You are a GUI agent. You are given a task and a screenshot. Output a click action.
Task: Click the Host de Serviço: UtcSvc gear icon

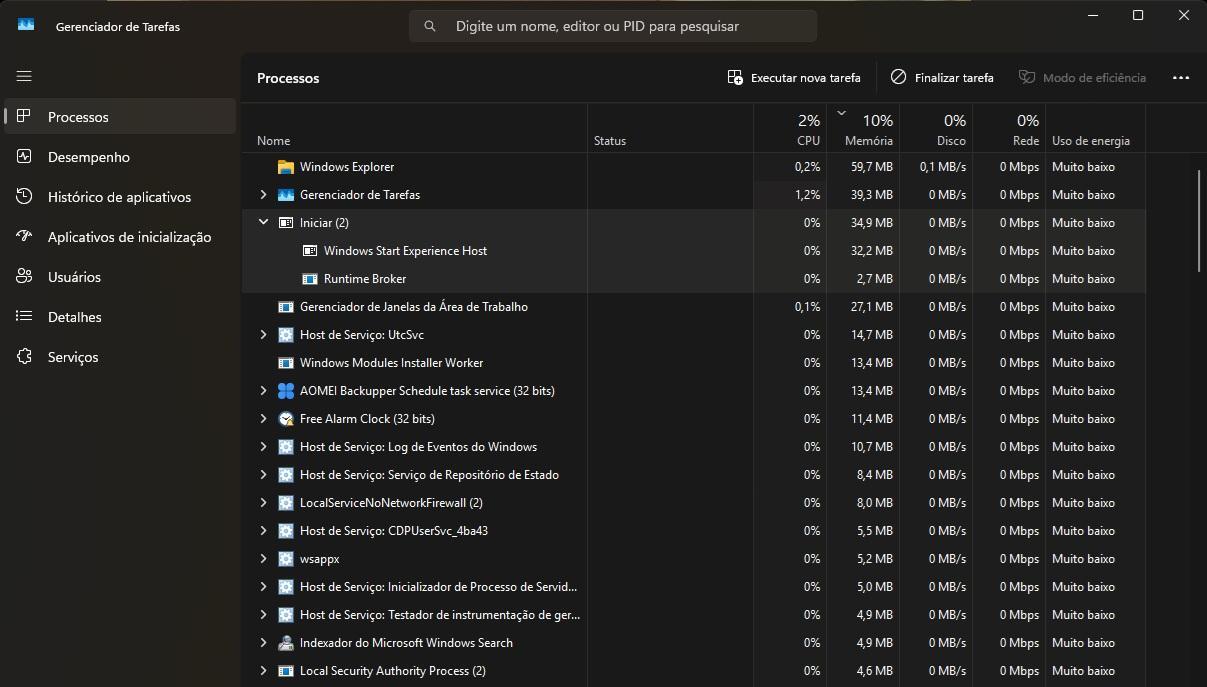286,335
